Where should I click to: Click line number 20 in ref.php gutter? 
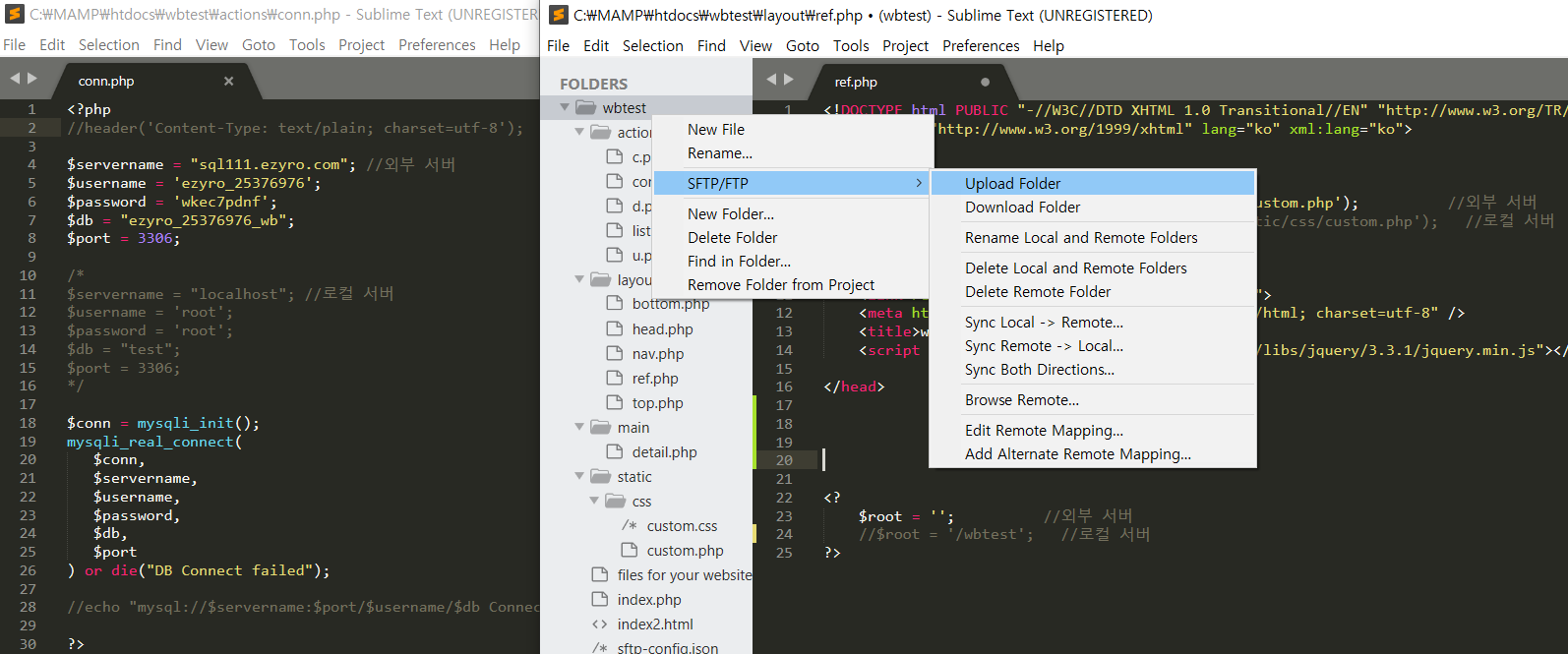point(784,459)
